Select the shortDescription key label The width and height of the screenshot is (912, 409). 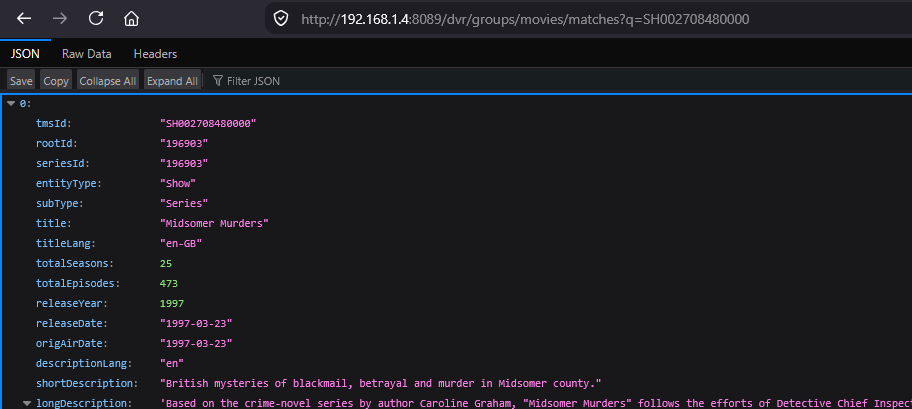click(87, 383)
